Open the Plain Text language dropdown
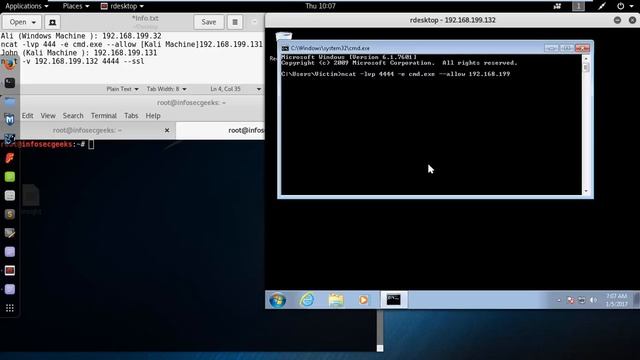Viewport: 640px width, 360px height. (x=122, y=89)
